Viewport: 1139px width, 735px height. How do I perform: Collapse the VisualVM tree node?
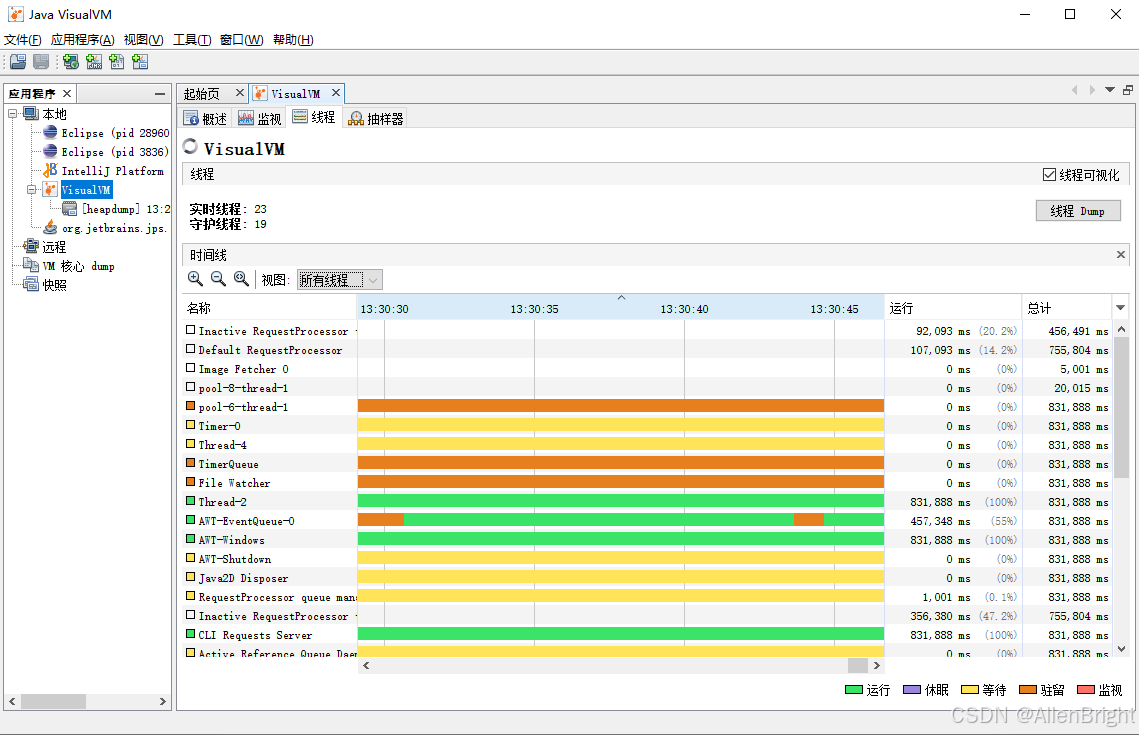click(31, 190)
